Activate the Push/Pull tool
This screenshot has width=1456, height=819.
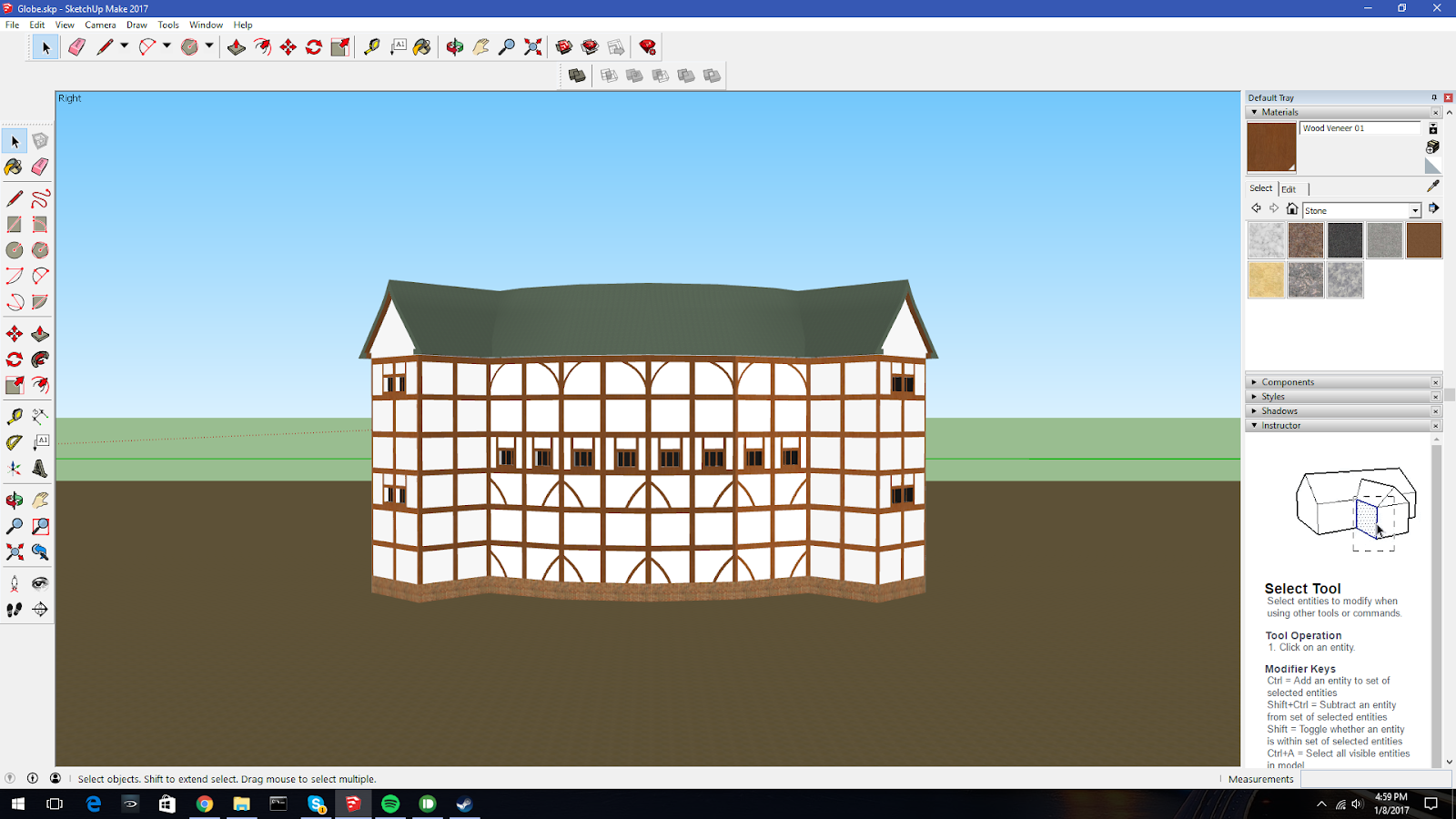40,334
